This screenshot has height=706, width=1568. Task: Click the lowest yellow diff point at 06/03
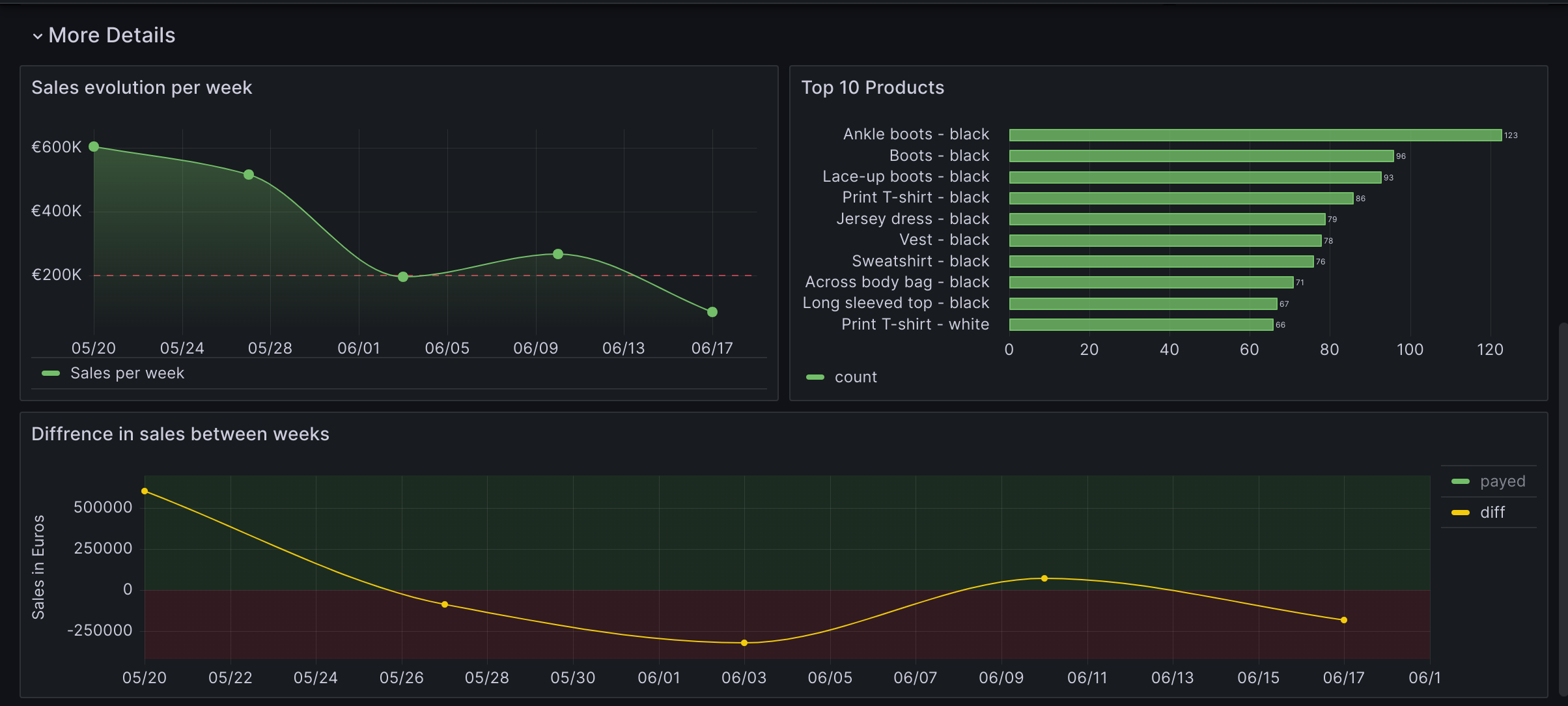coord(744,643)
